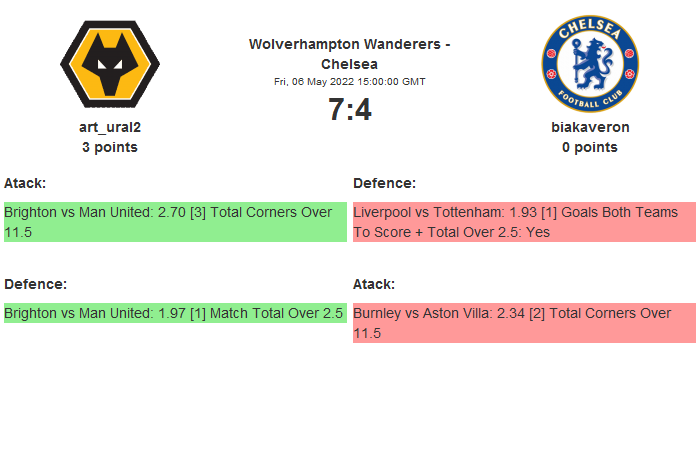Image resolution: width=700 pixels, height=460 pixels.
Task: Open the art_ural2 player profile
Action: click(x=110, y=127)
